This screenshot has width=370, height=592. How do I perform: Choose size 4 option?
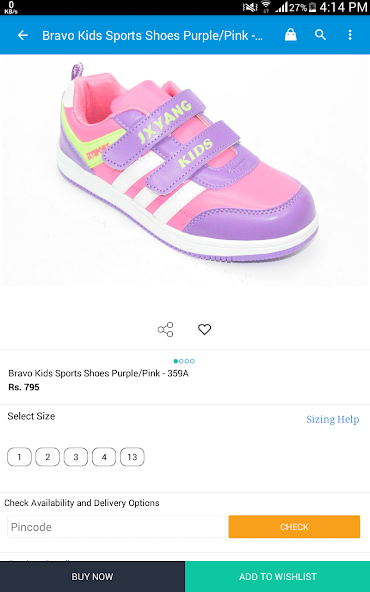click(104, 457)
